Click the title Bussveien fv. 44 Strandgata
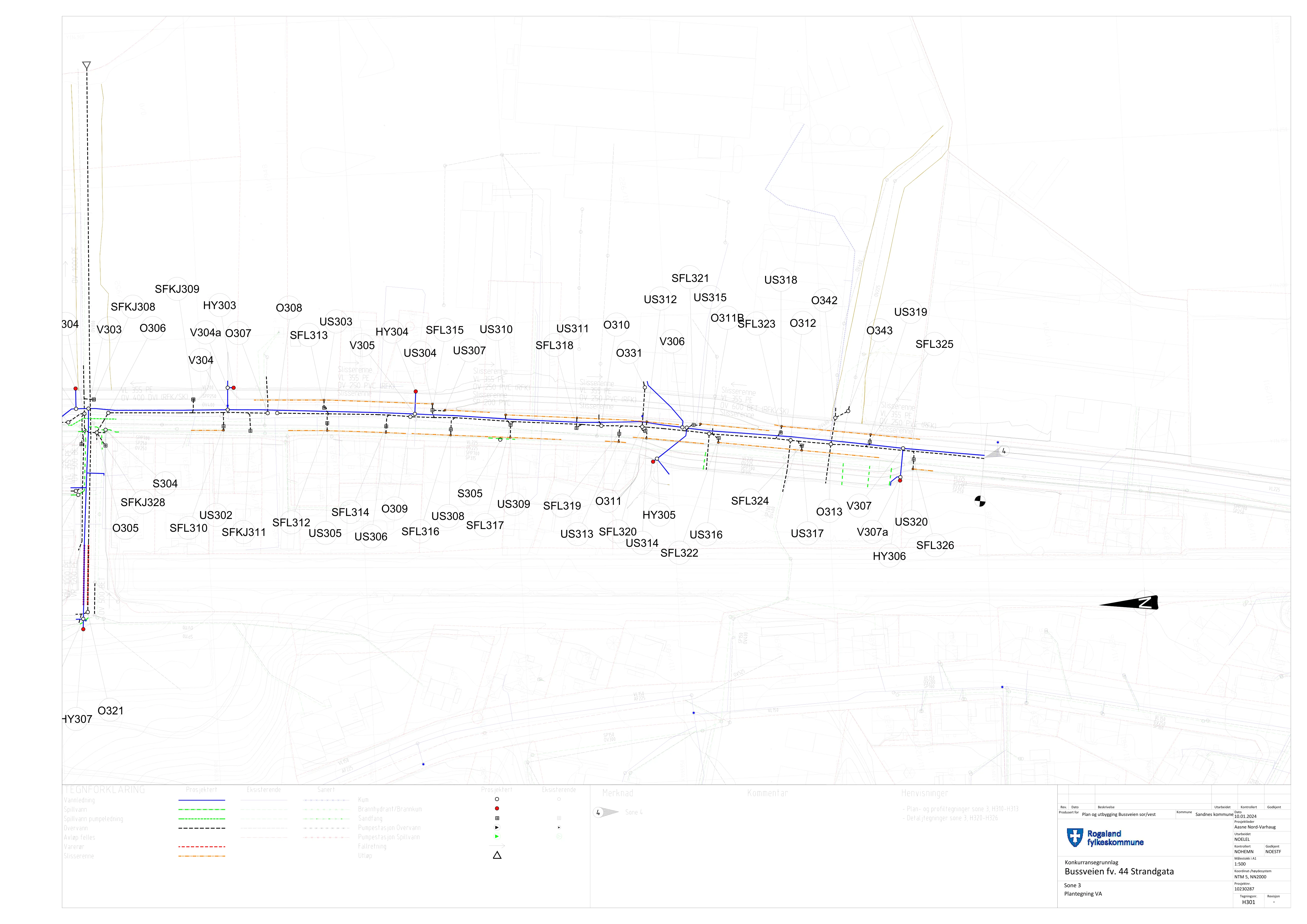The width and height of the screenshot is (1307, 924). click(1119, 872)
